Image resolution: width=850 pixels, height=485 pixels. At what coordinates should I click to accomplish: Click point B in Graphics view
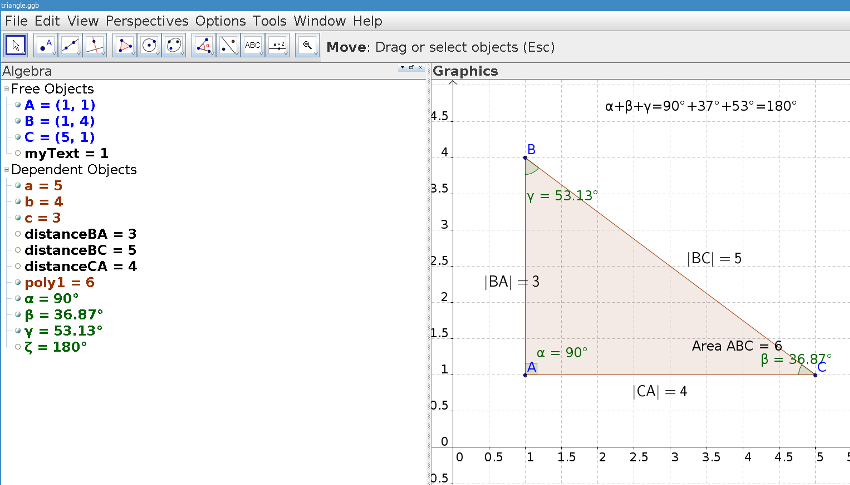pyautogui.click(x=525, y=158)
